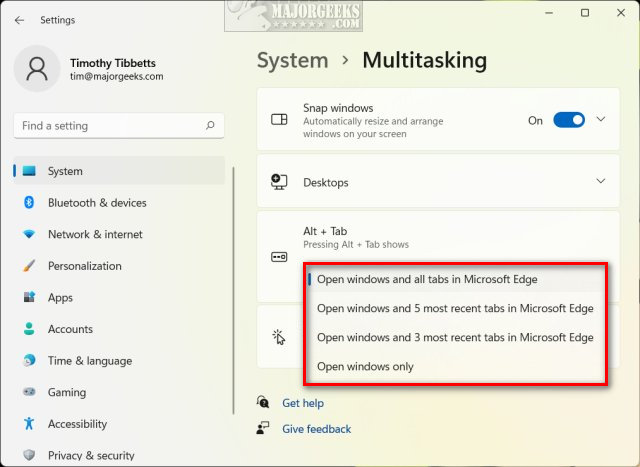Choose 3 most recent tabs option
640x467 pixels.
455,337
